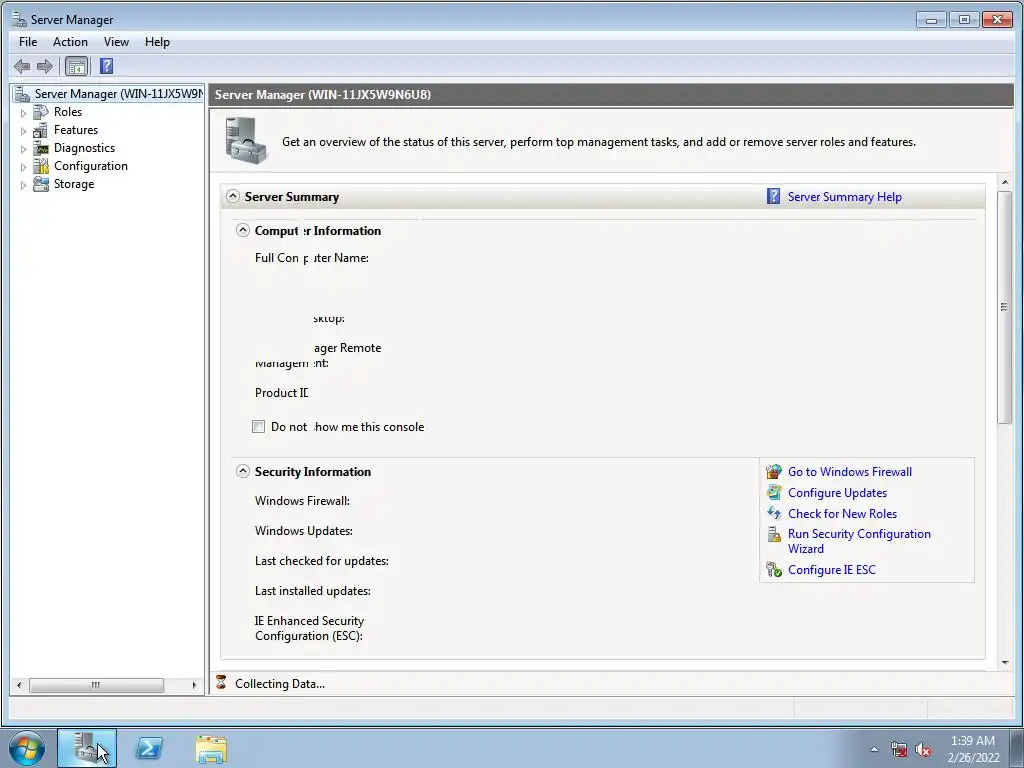Select Server Manager (WIN-11JX5W9N...) root node label
Image resolution: width=1024 pixels, height=768 pixels.
(119, 94)
